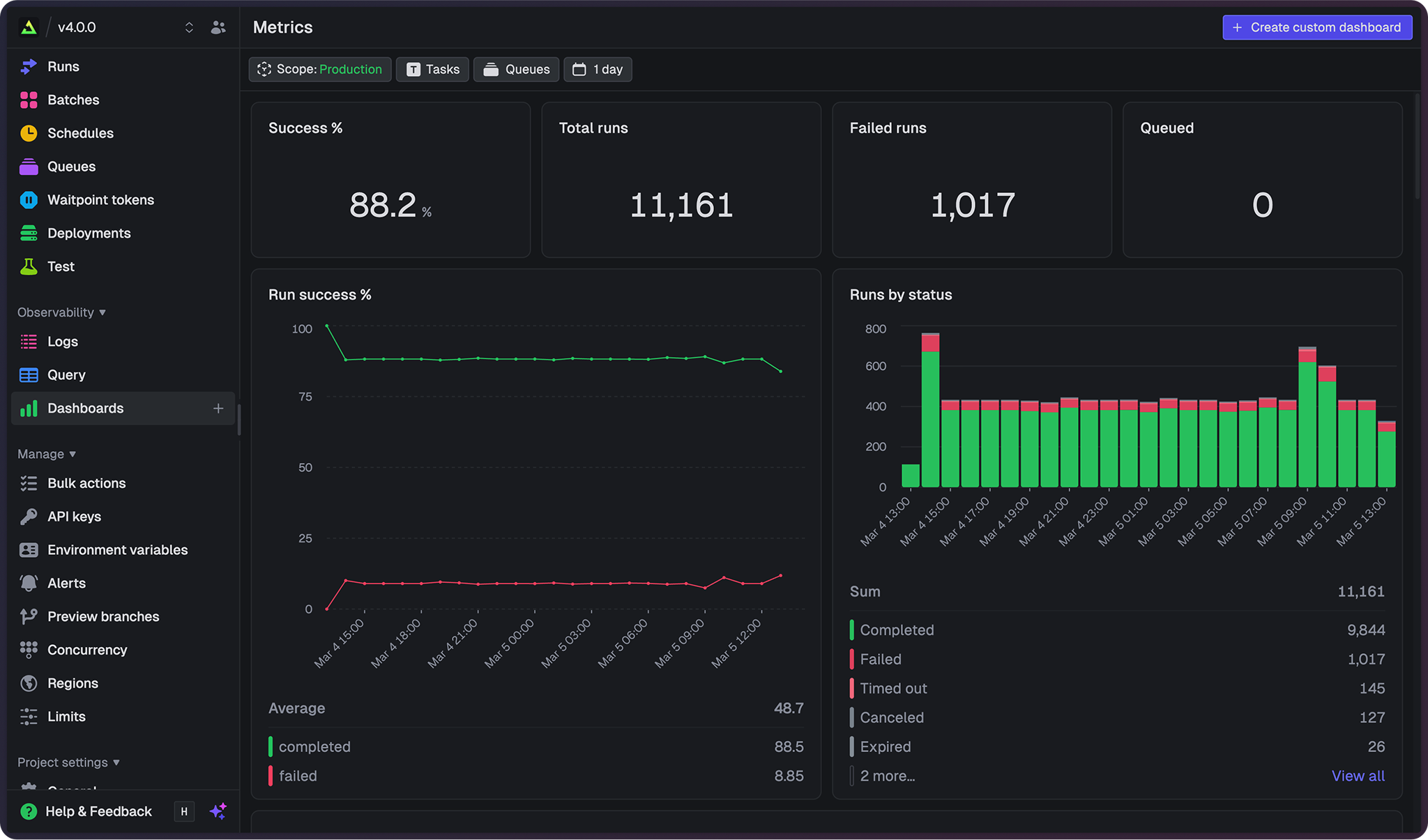The image size is (1428, 840).
Task: Switch to the Query page
Action: click(66, 374)
